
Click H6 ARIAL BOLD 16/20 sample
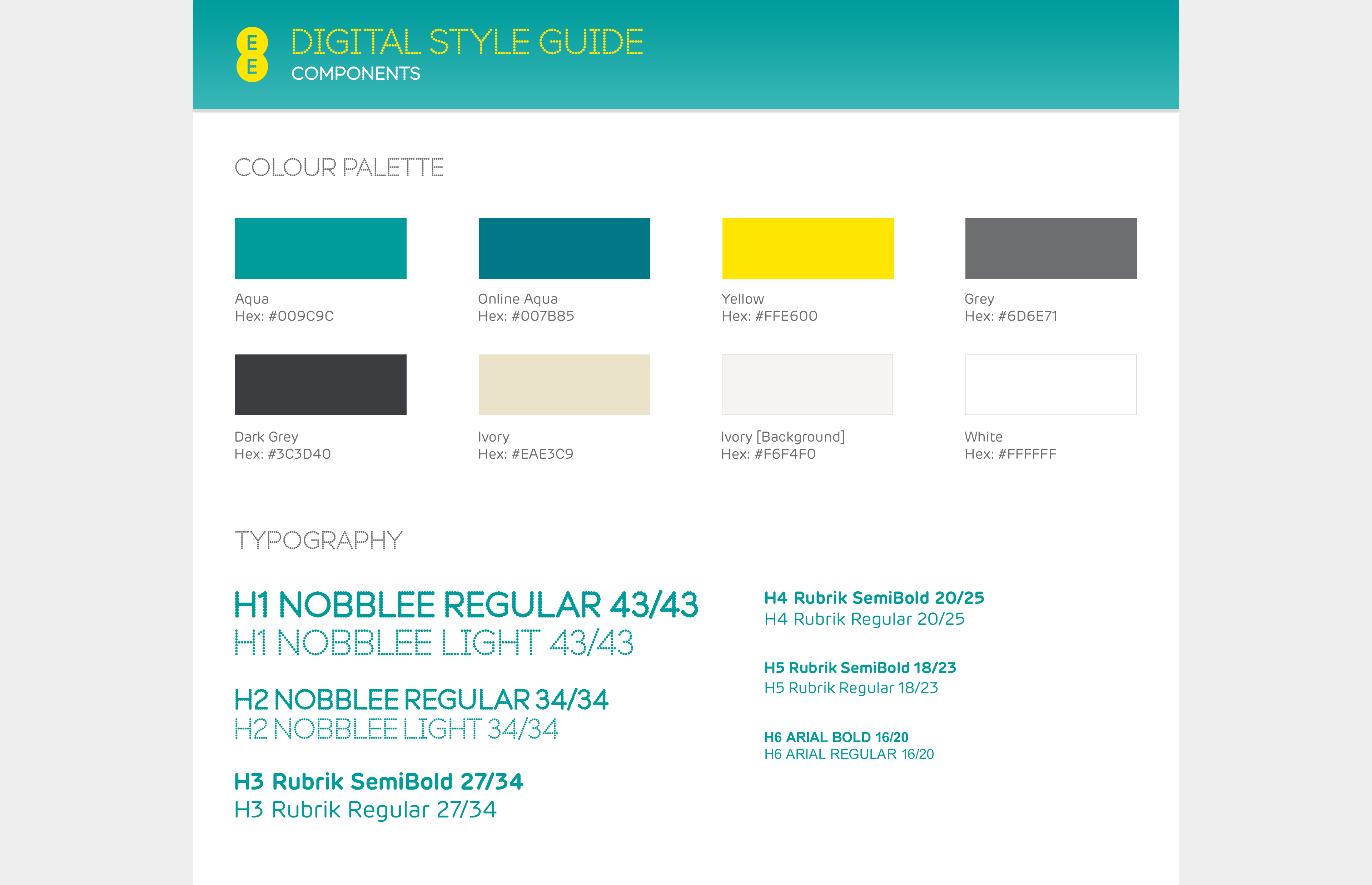(x=836, y=737)
